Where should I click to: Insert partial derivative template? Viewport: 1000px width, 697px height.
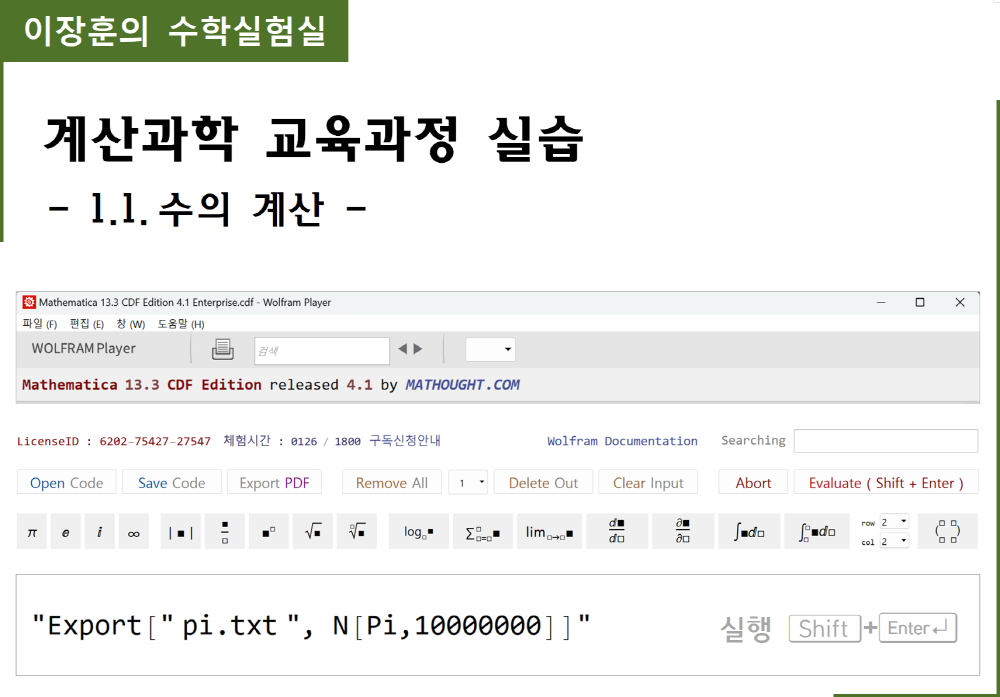click(x=682, y=532)
